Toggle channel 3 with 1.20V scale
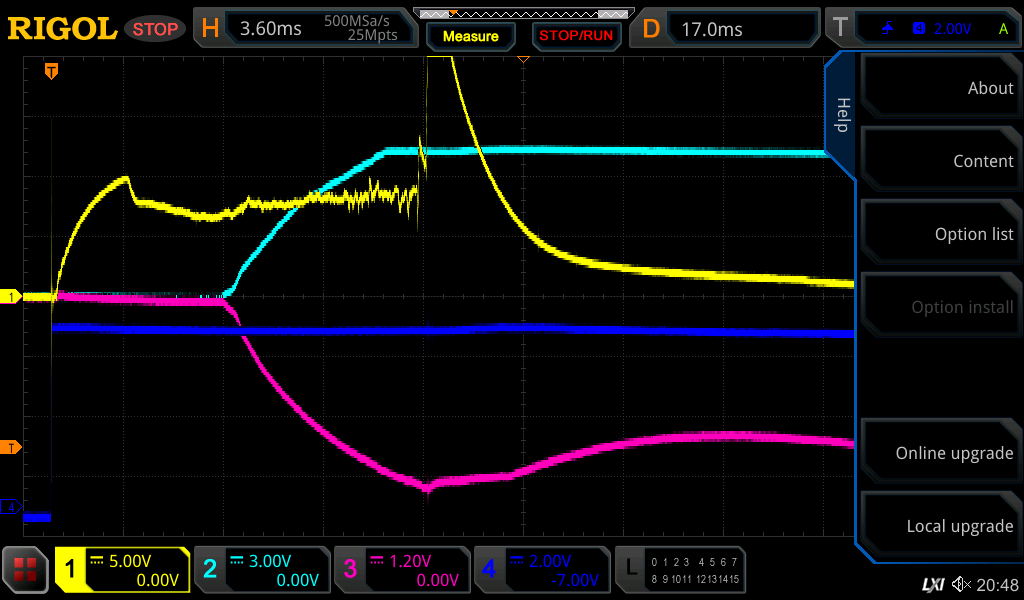1024x600 pixels. 401,570
